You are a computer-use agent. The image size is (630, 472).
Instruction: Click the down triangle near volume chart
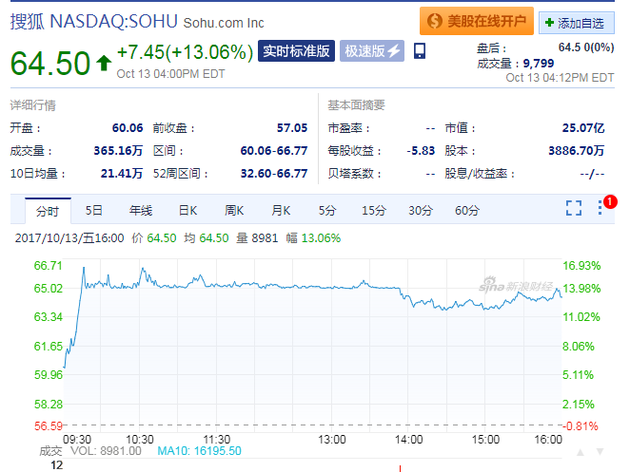click(x=600, y=452)
